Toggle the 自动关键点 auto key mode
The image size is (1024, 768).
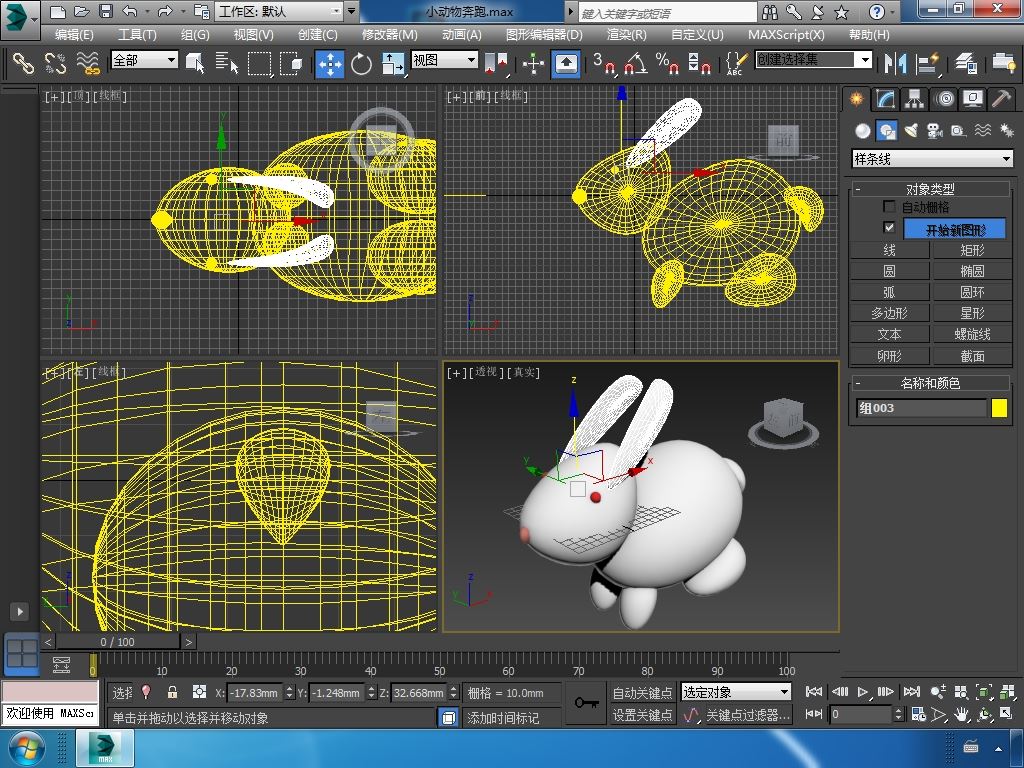click(x=642, y=692)
